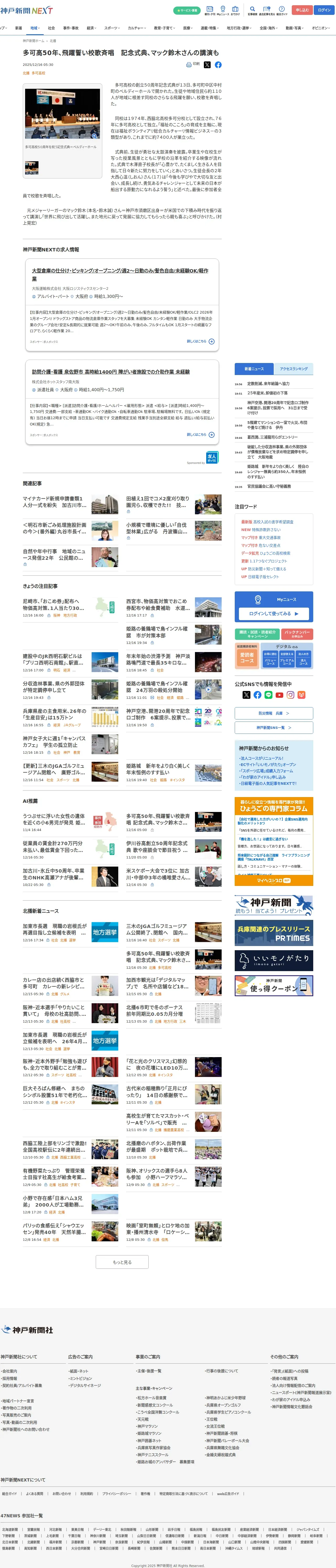Viewport: 336px width, 1568px height.
Task: Expand the 連載・特集 navigation menu
Action: coord(210,28)
